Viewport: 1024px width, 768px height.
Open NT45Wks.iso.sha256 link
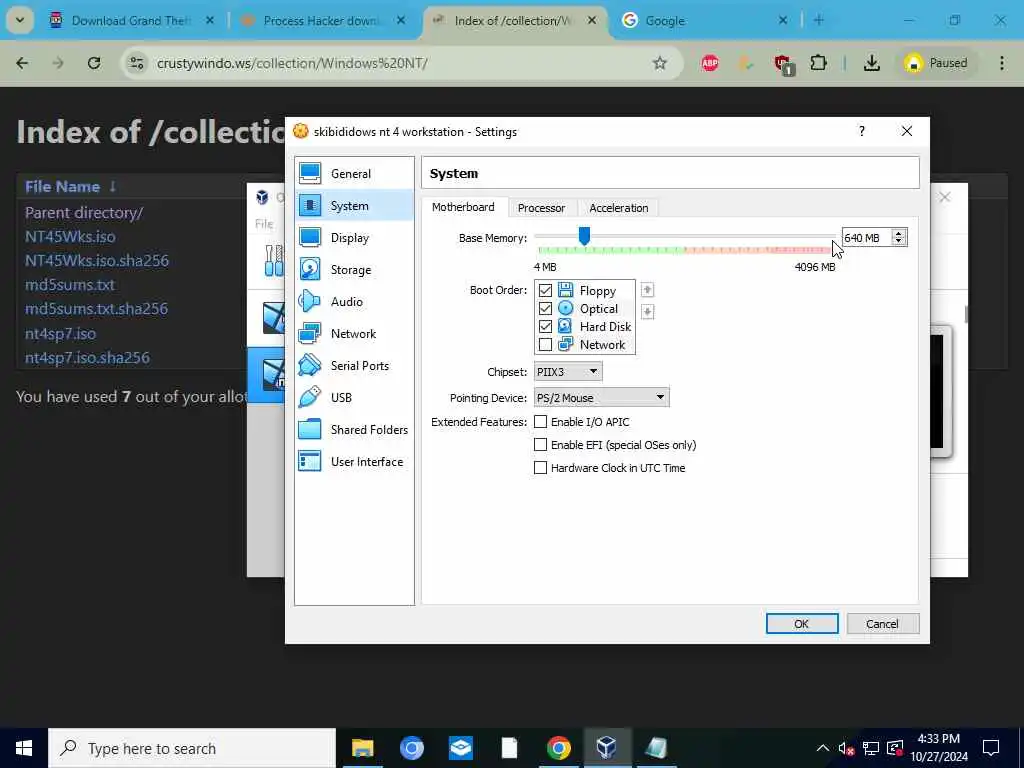97,261
